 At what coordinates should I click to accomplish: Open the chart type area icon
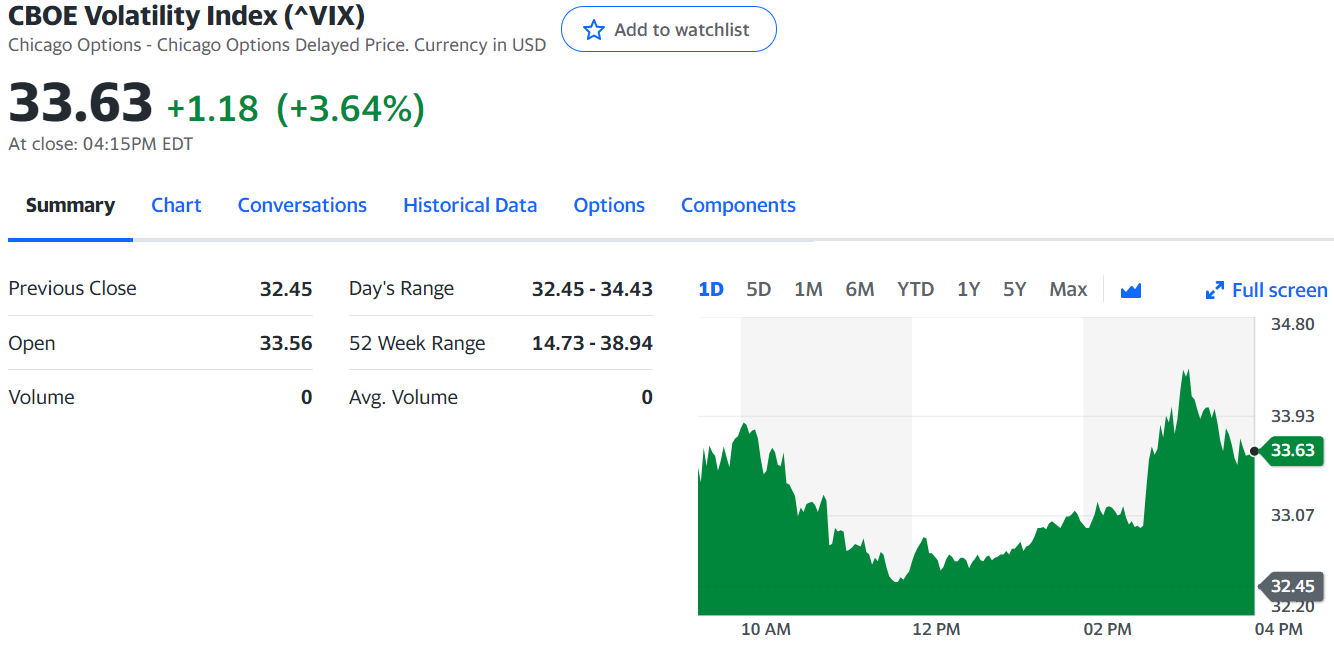click(x=1131, y=291)
